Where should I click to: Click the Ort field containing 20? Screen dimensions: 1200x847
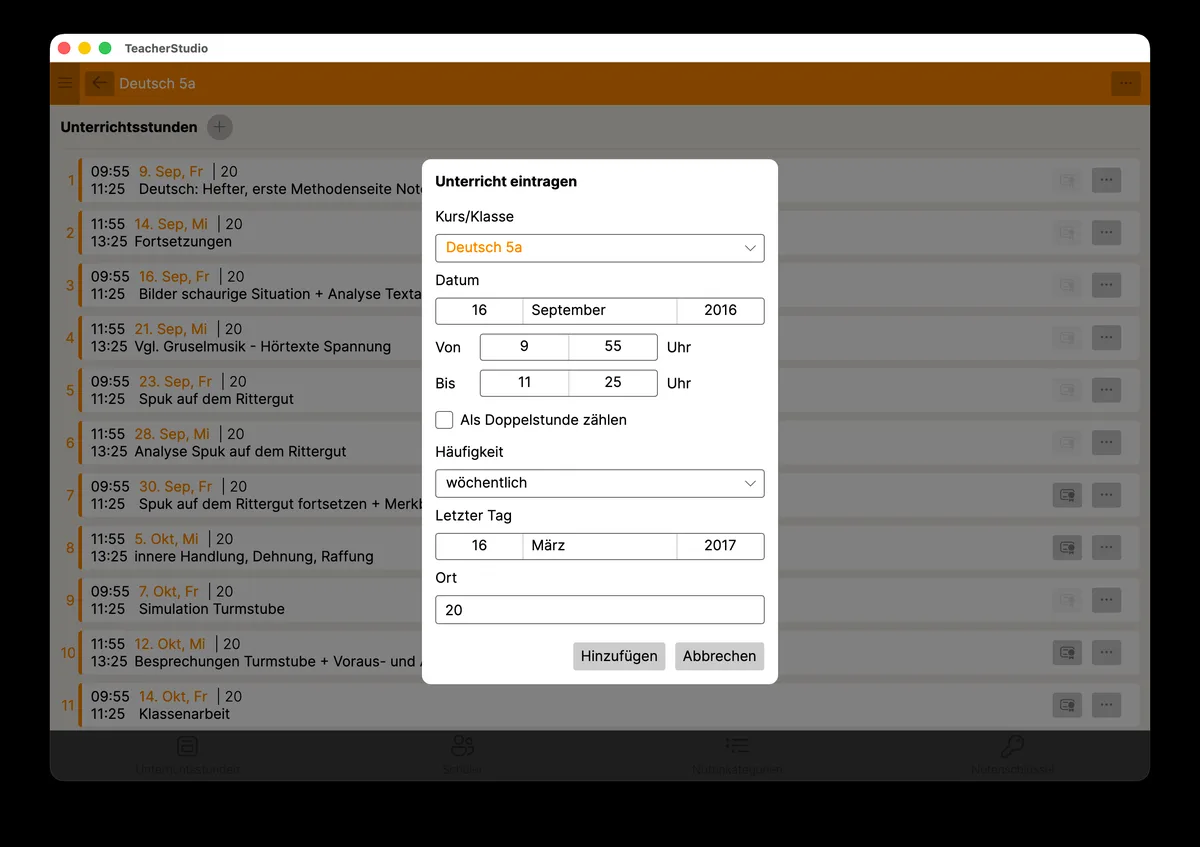tap(600, 610)
